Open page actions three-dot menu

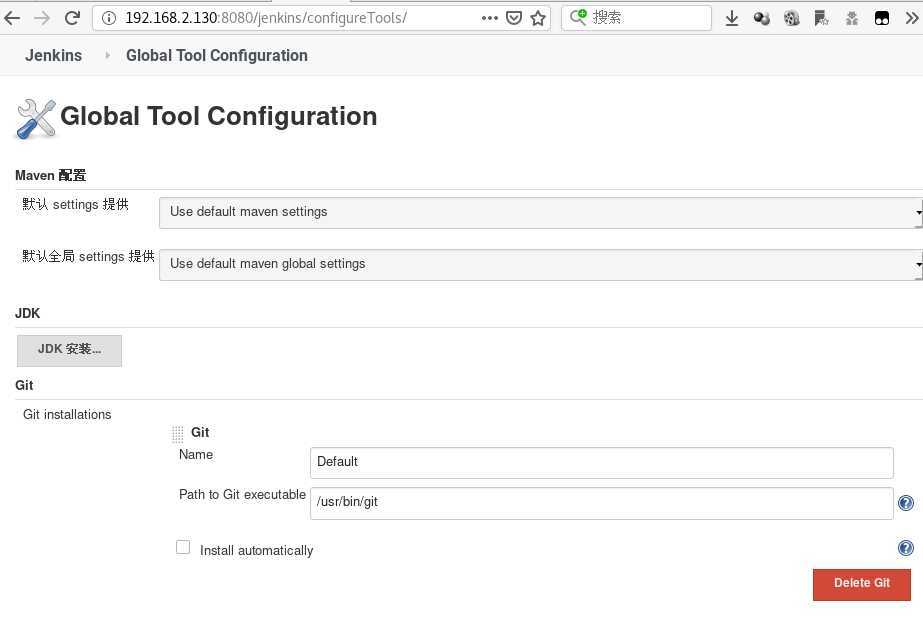coord(489,18)
